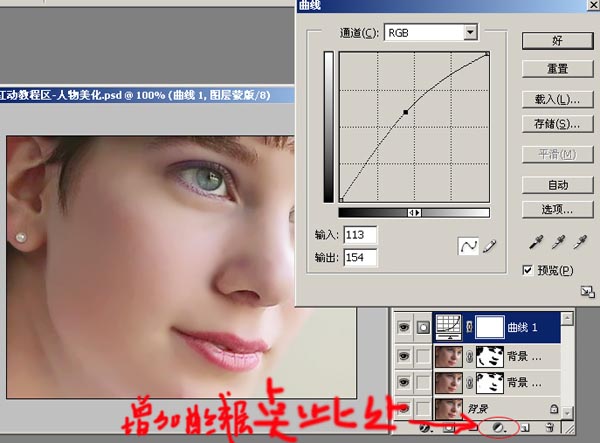Click the 自动 button
This screenshot has height=443, width=600.
tap(558, 185)
